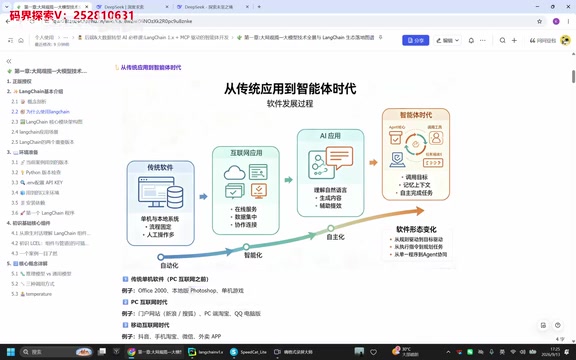Open the LangChain 1.x + MCP parent breadcrumb
The height and width of the screenshot is (360, 576).
[154, 37]
